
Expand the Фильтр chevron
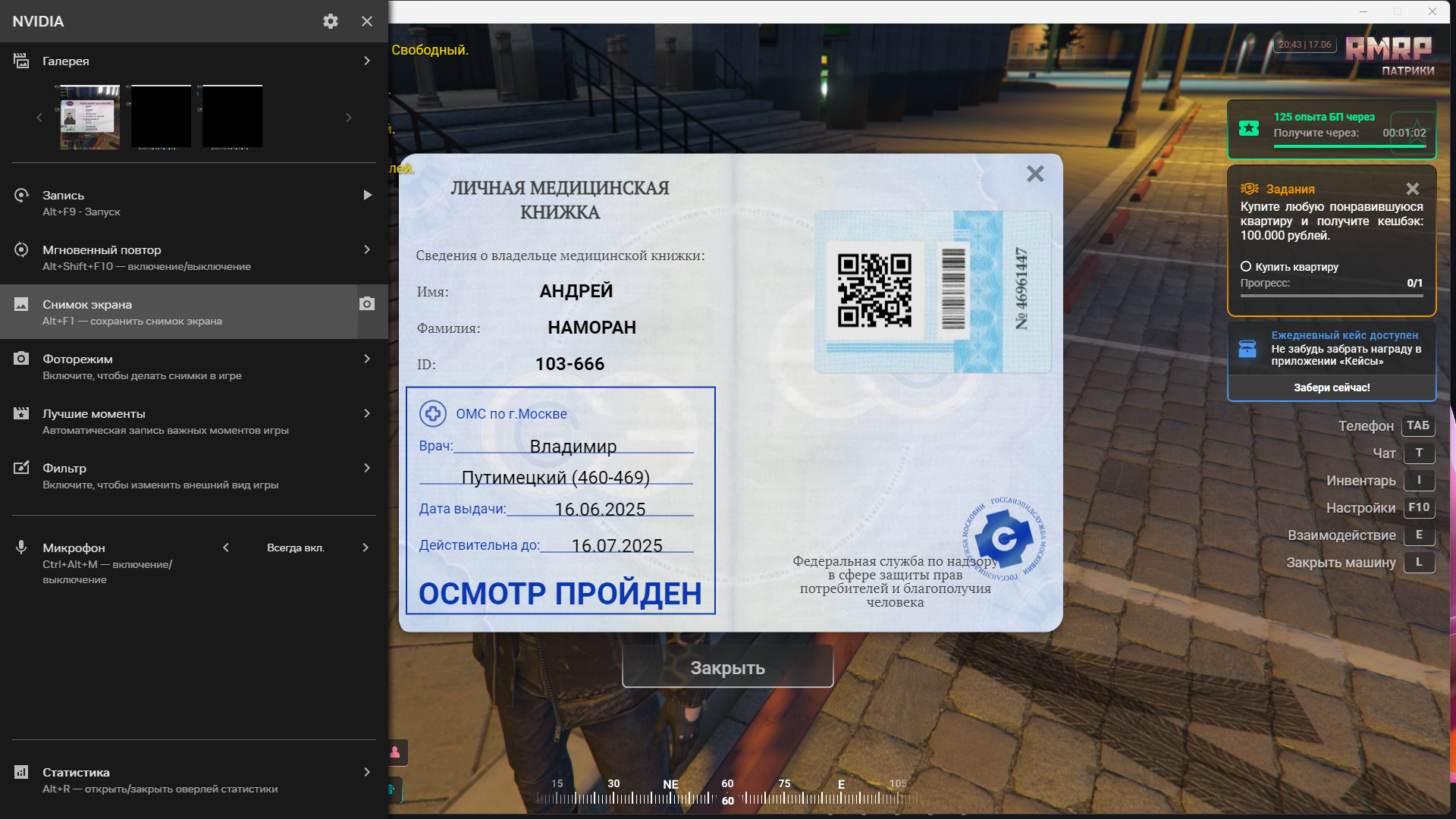point(367,468)
